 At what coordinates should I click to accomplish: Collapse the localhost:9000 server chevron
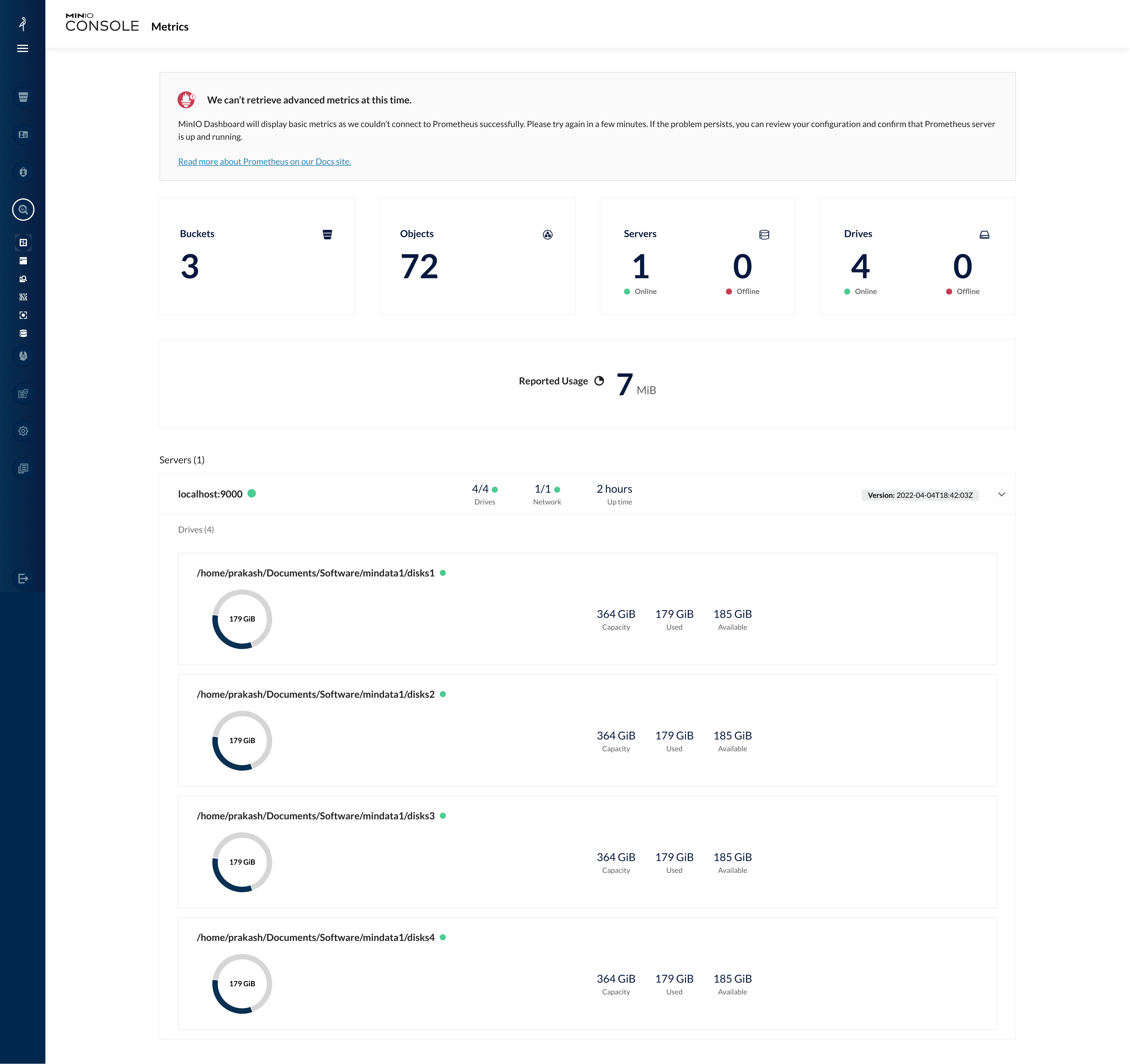(1001, 494)
